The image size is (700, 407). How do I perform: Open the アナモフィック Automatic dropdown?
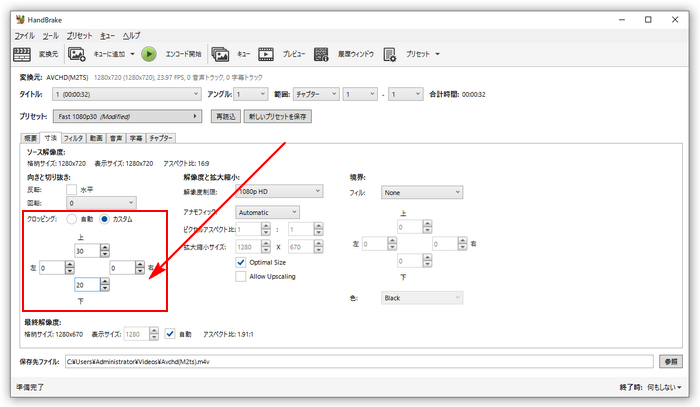(267, 212)
